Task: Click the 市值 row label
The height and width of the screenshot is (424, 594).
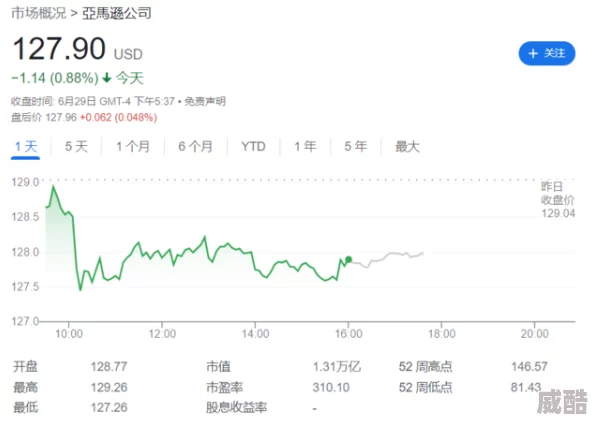Action: [x=218, y=367]
